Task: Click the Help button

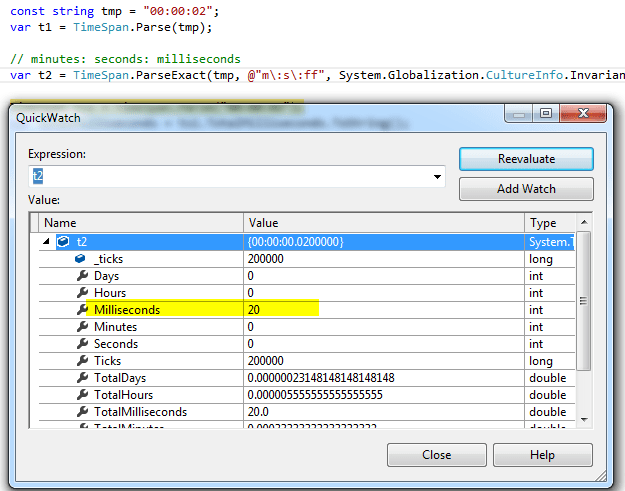Action: 542,455
